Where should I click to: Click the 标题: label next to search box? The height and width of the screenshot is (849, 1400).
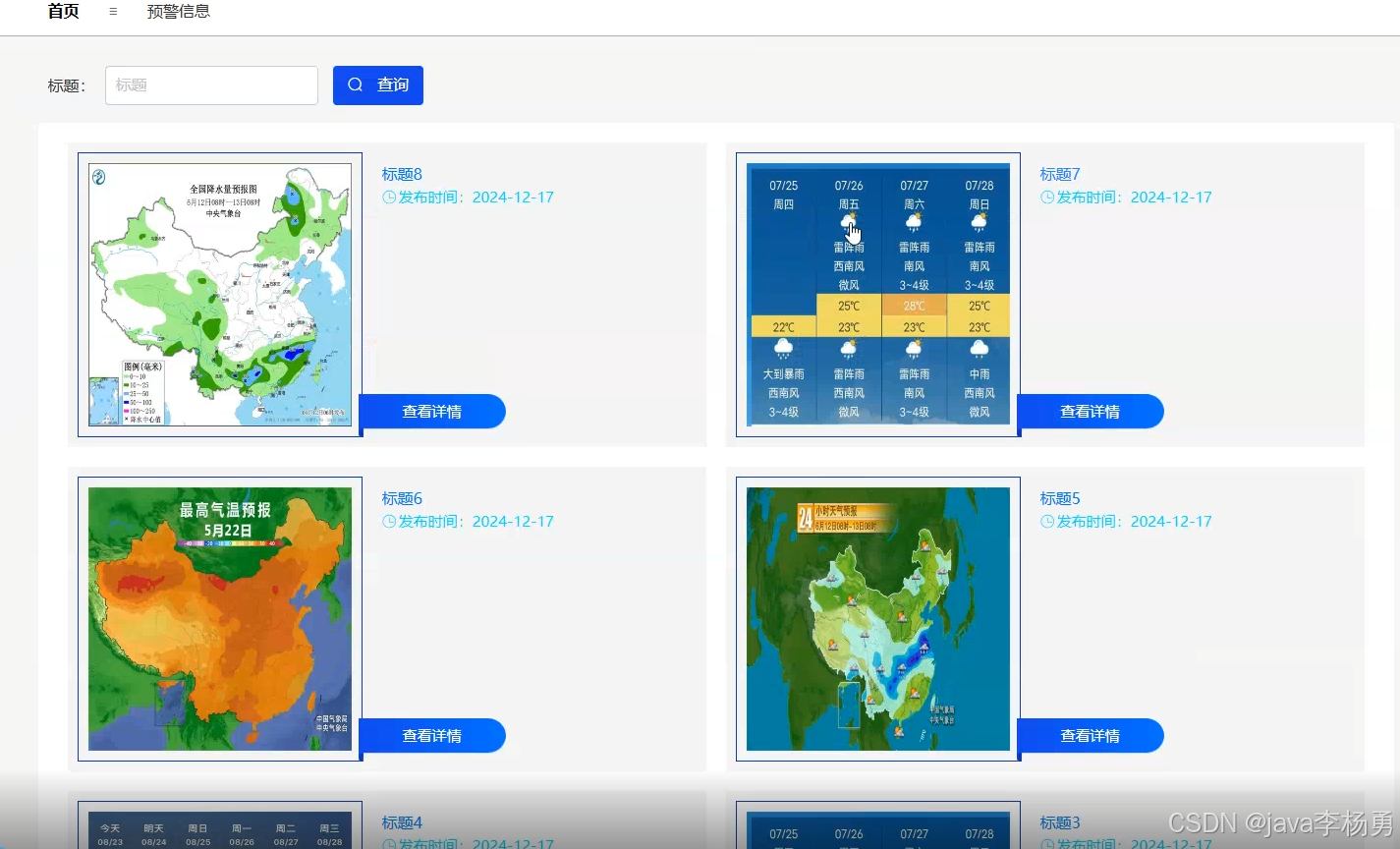(67, 86)
